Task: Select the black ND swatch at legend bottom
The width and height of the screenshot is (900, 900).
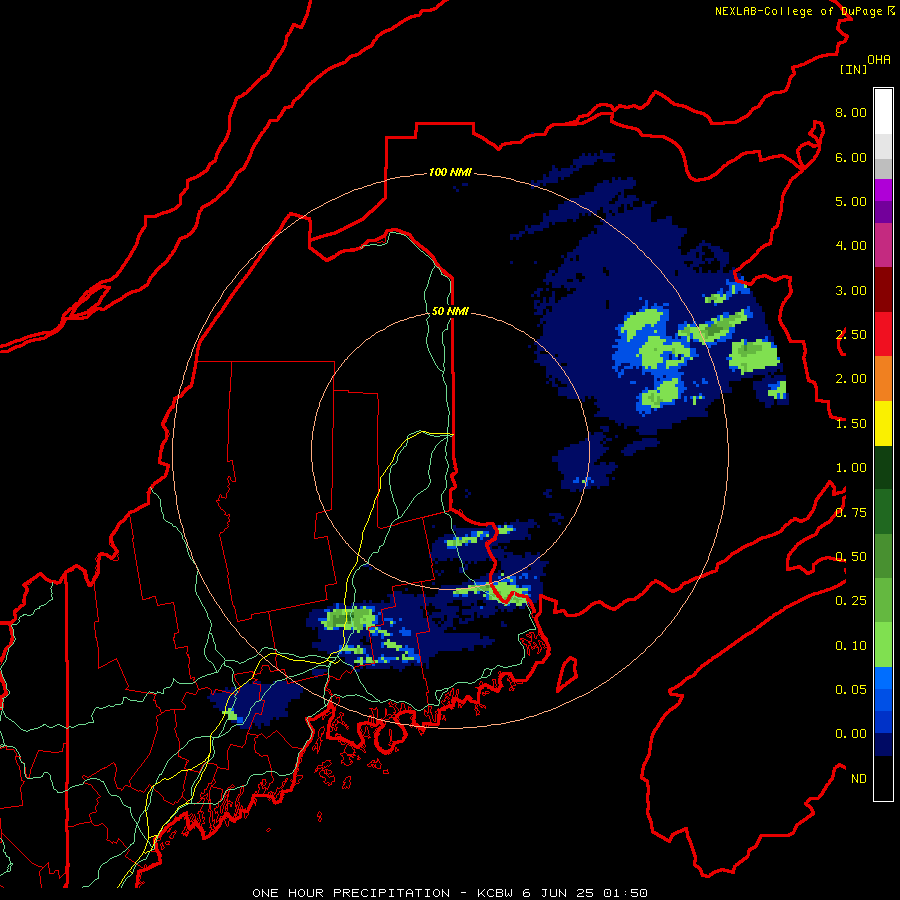Action: (883, 778)
